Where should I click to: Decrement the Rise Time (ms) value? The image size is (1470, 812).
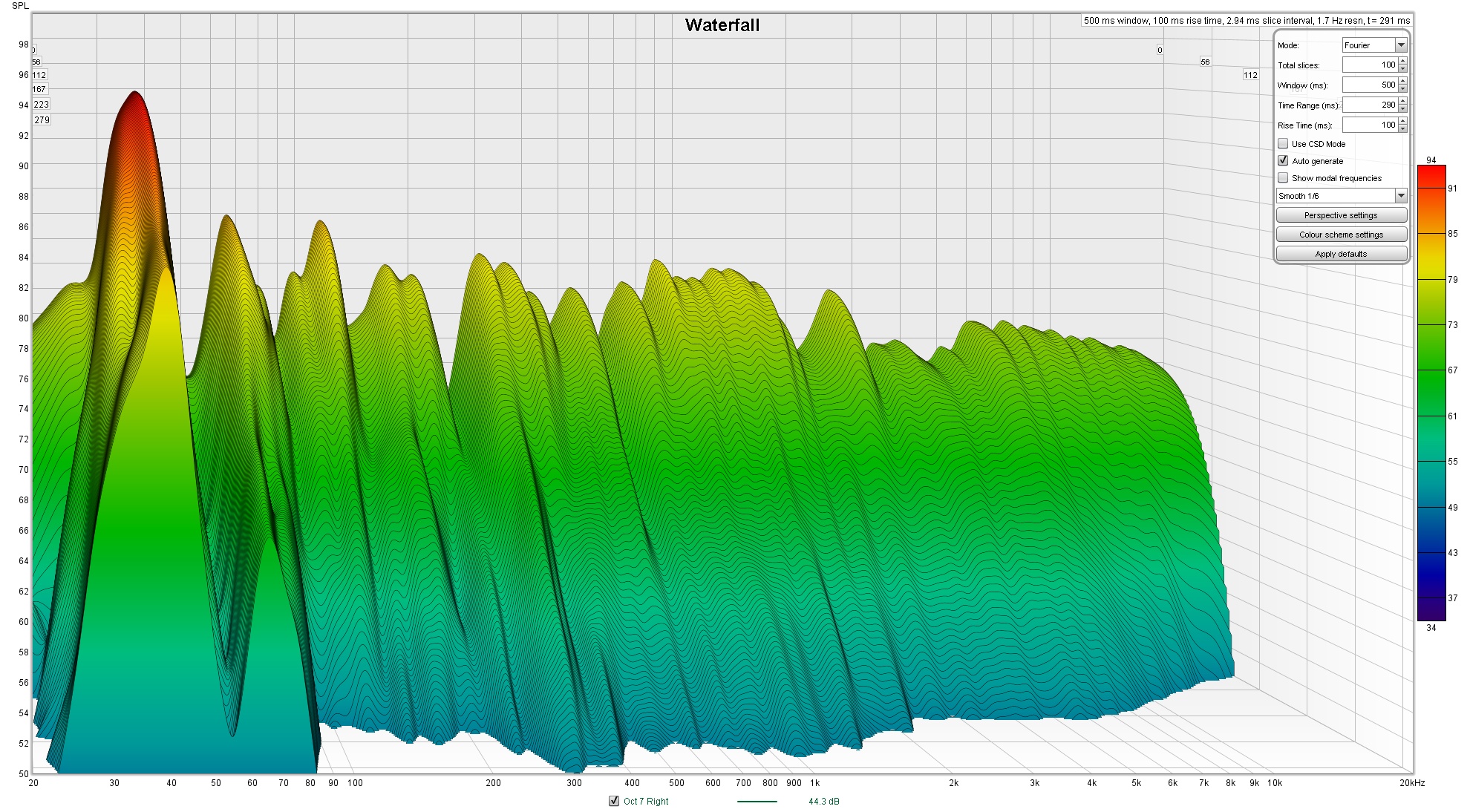tap(1402, 128)
